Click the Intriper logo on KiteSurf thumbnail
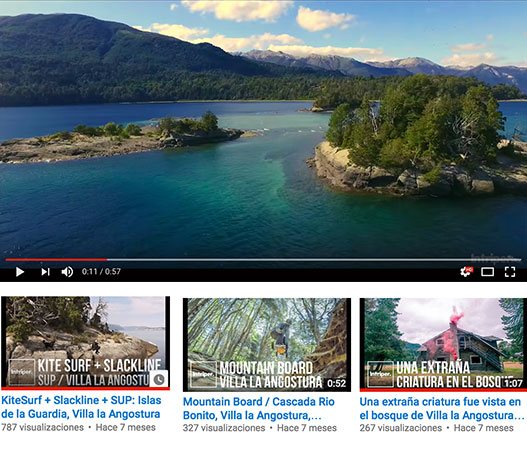Image resolution: width=527 pixels, height=450 pixels. 22,372
